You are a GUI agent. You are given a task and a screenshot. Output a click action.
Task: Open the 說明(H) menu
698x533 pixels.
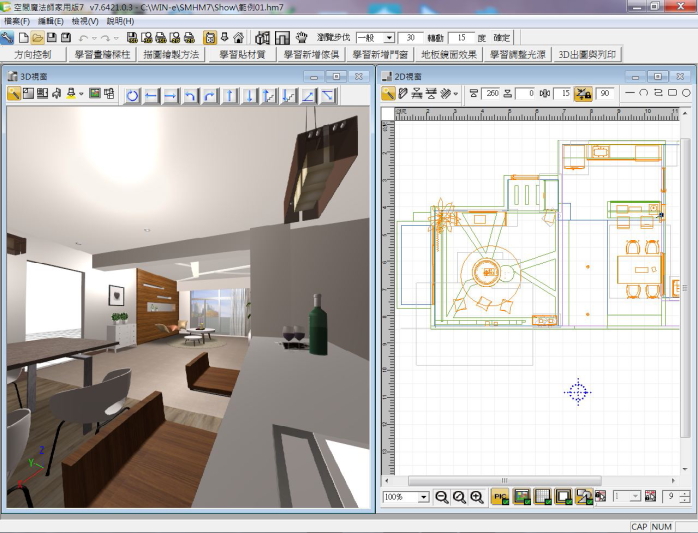click(x=120, y=21)
